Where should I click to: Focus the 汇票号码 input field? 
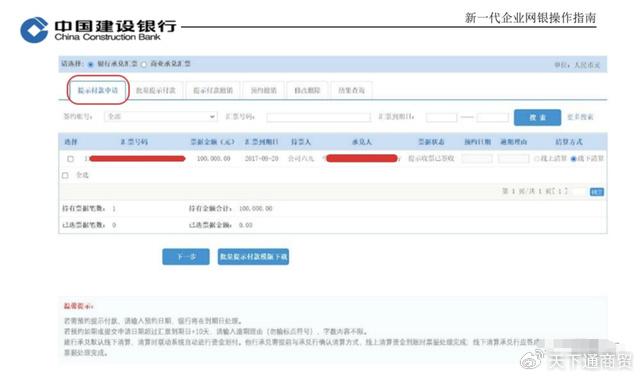(318, 118)
